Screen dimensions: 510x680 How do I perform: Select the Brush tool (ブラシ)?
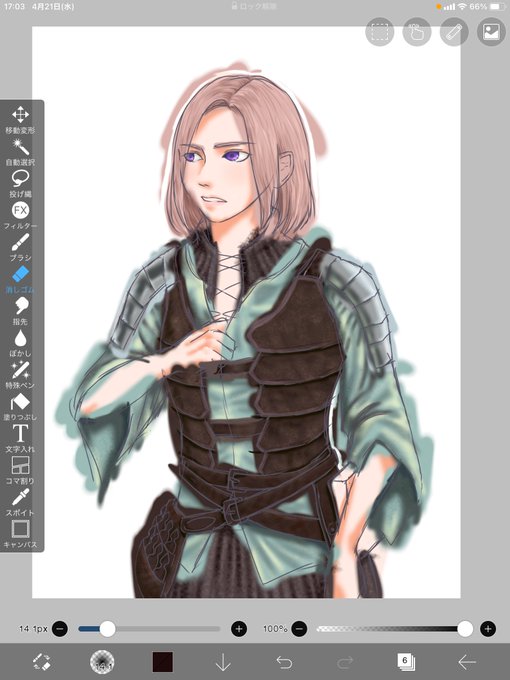click(x=20, y=247)
